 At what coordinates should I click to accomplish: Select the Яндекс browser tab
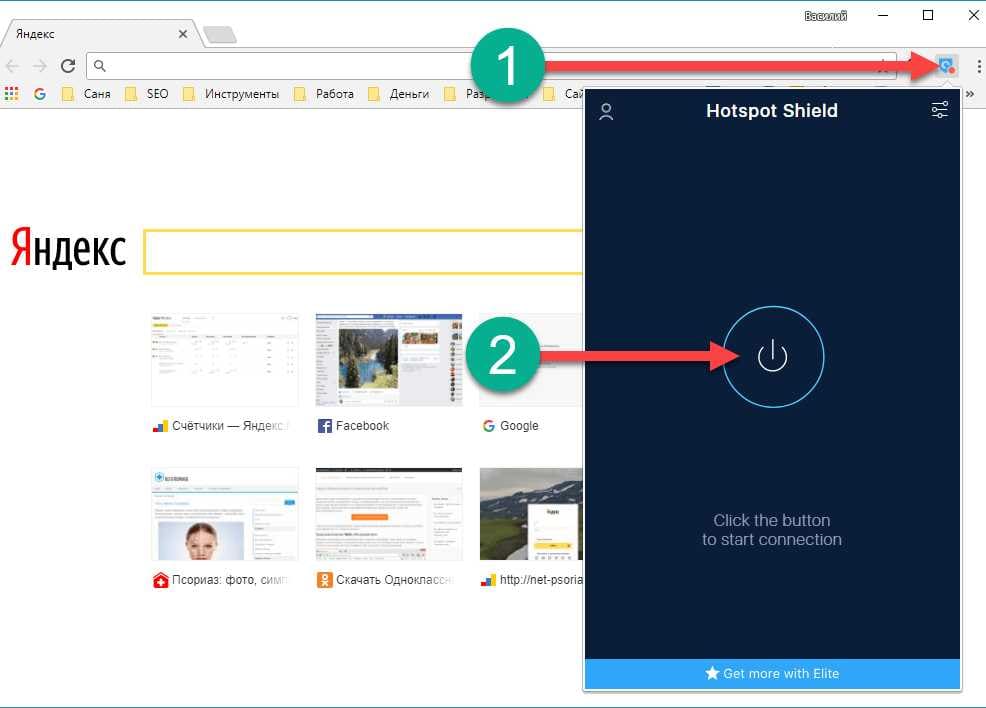pyautogui.click(x=101, y=34)
